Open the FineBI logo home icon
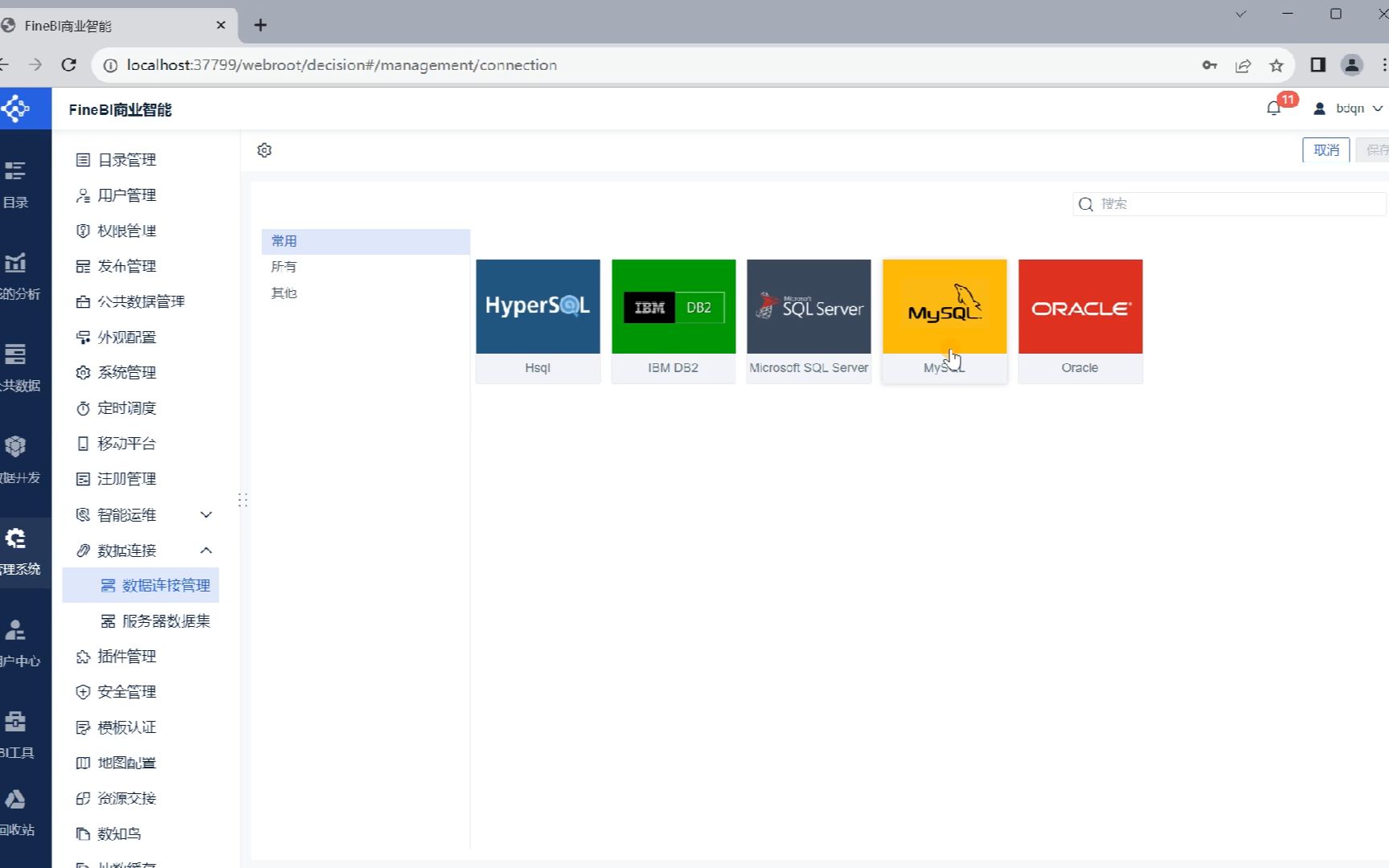Image resolution: width=1389 pixels, height=868 pixels. [16, 108]
